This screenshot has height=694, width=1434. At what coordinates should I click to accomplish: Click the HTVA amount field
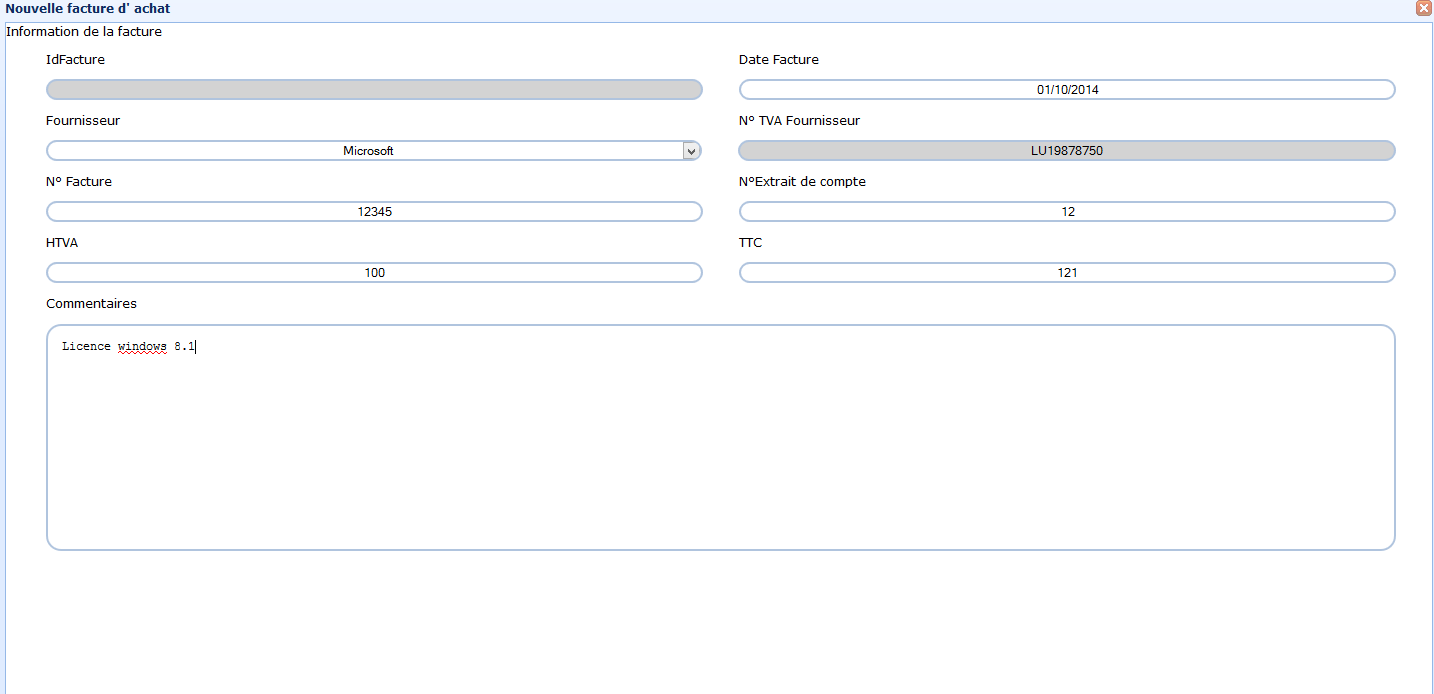pos(374,273)
